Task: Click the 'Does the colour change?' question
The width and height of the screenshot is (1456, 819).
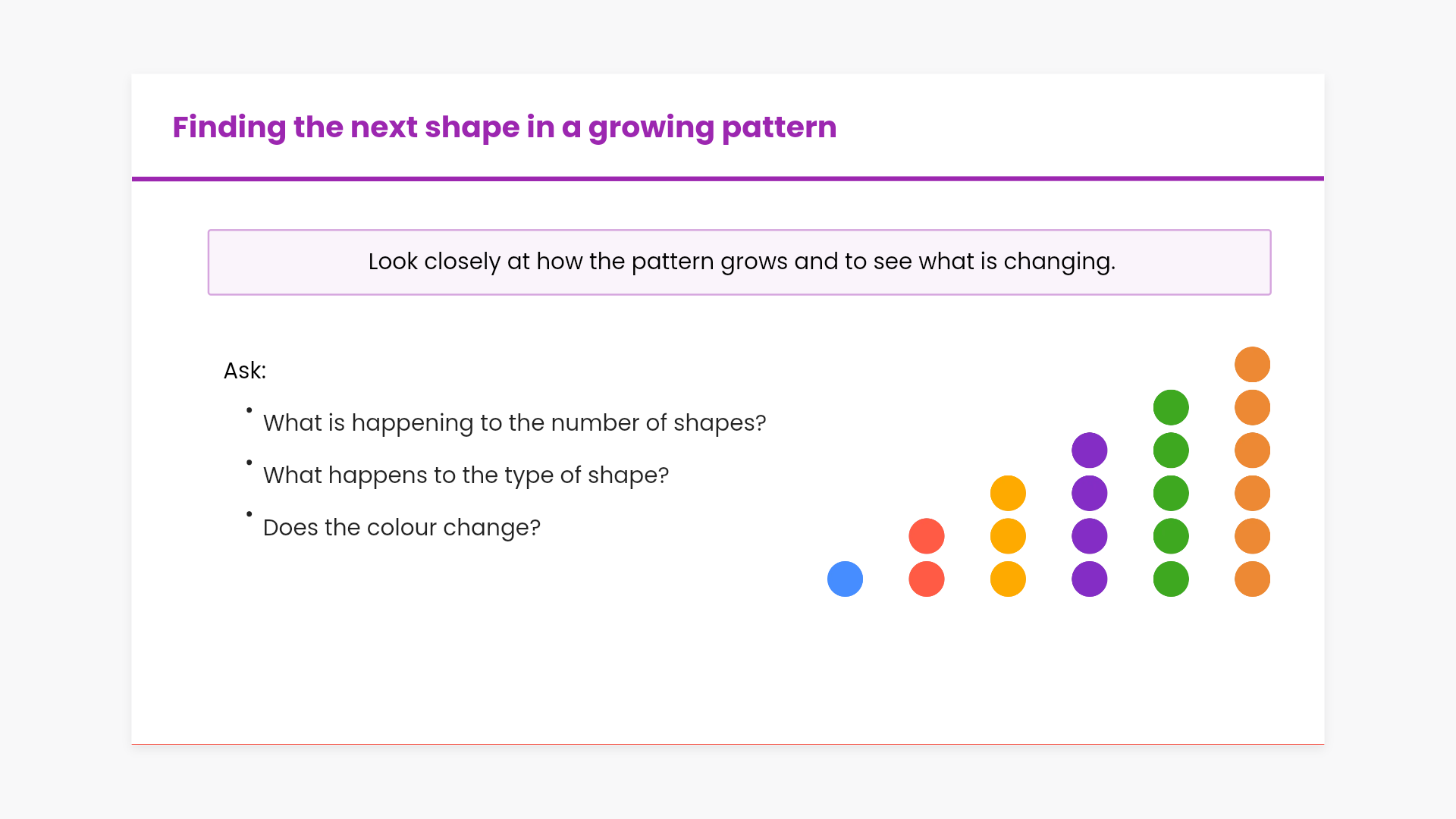Action: pyautogui.click(x=401, y=528)
